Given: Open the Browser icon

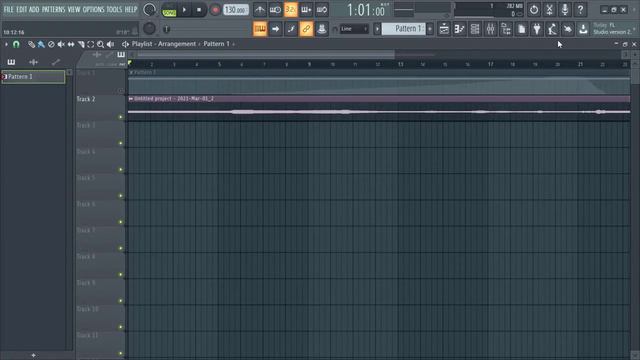Looking at the screenshot, I should click(x=506, y=29).
